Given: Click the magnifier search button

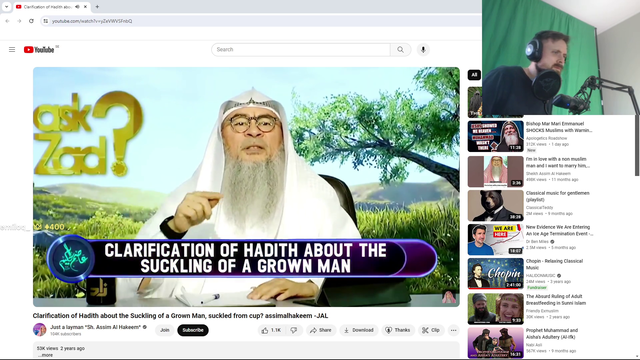Looking at the screenshot, I should click(400, 49).
